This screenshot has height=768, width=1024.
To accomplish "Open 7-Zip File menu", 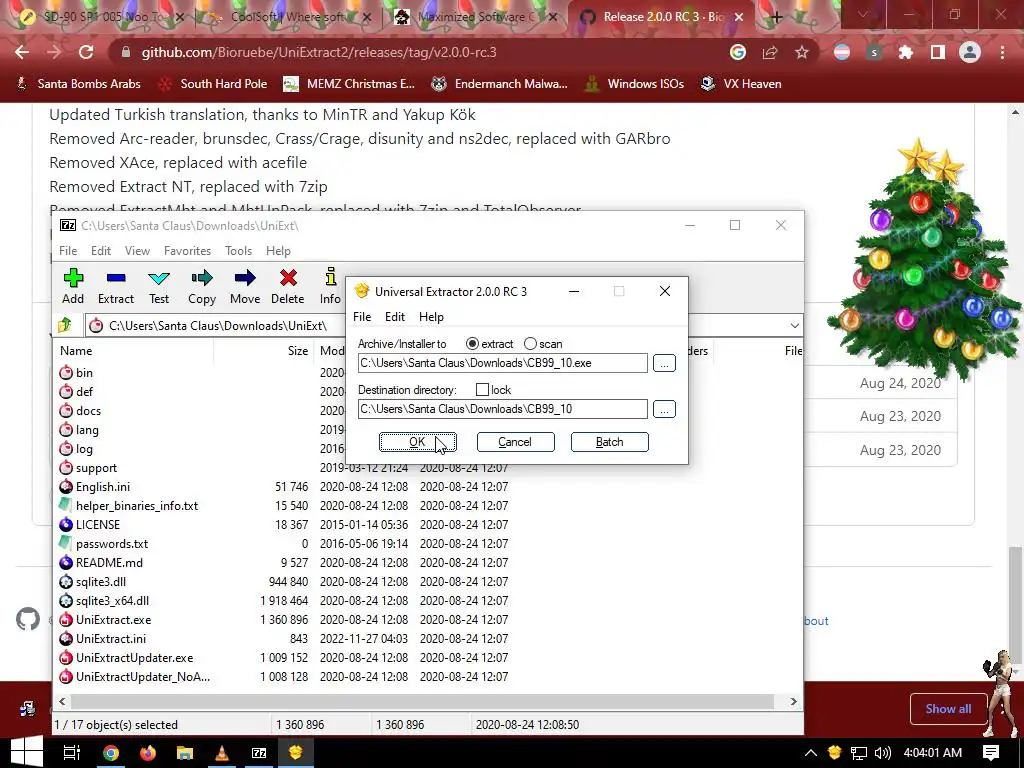I will click(x=68, y=251).
